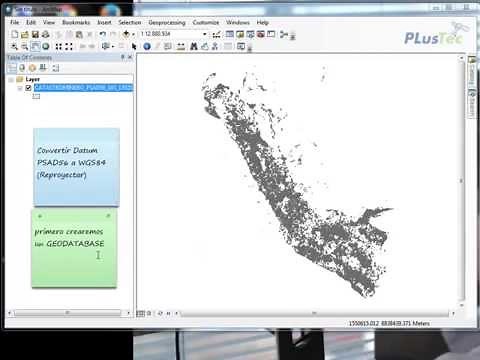Create Viewer Window tool
Image resolution: width=480 pixels, height=360 pixels.
pyautogui.click(x=241, y=46)
